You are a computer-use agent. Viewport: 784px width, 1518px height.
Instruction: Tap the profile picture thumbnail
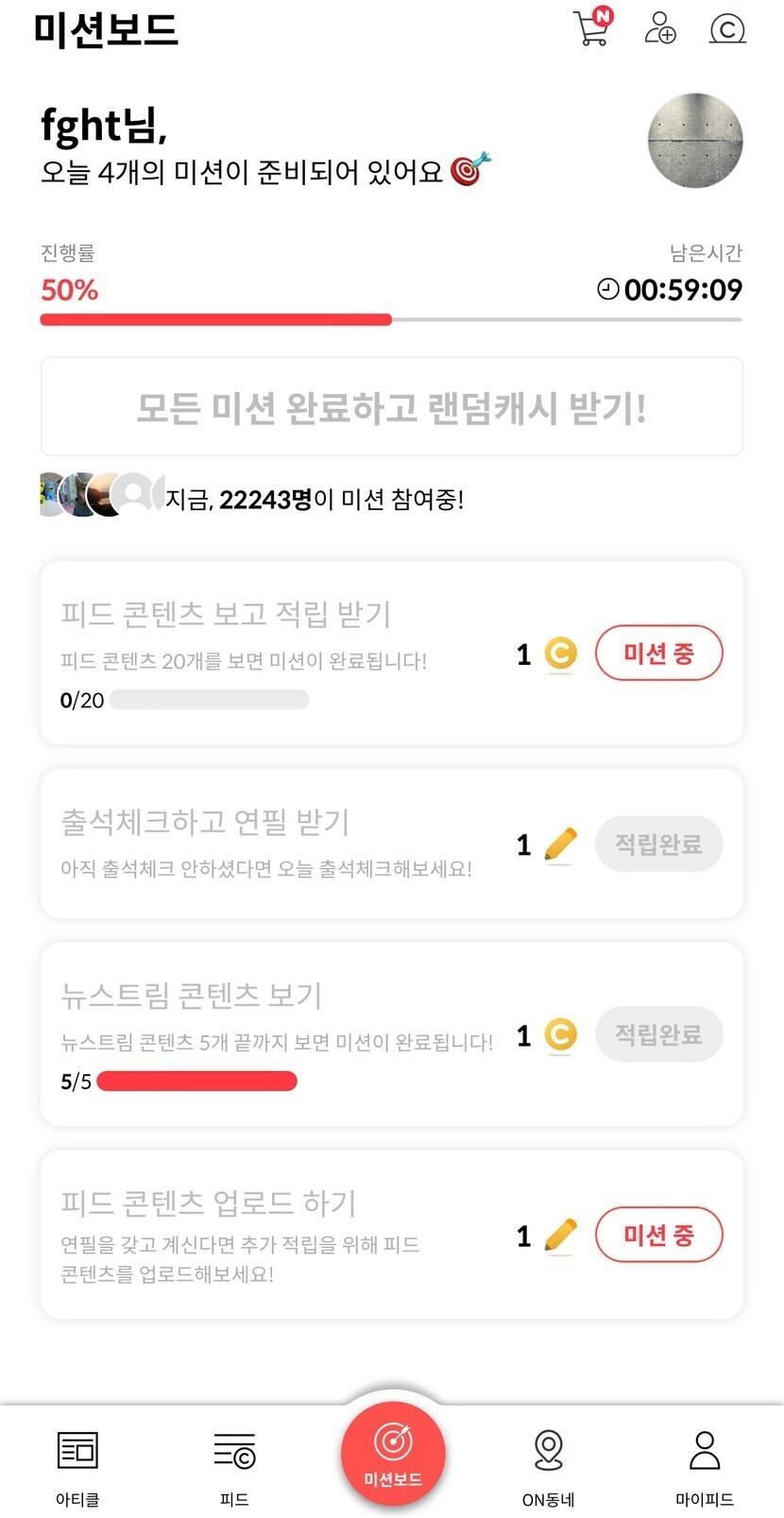pyautogui.click(x=695, y=141)
